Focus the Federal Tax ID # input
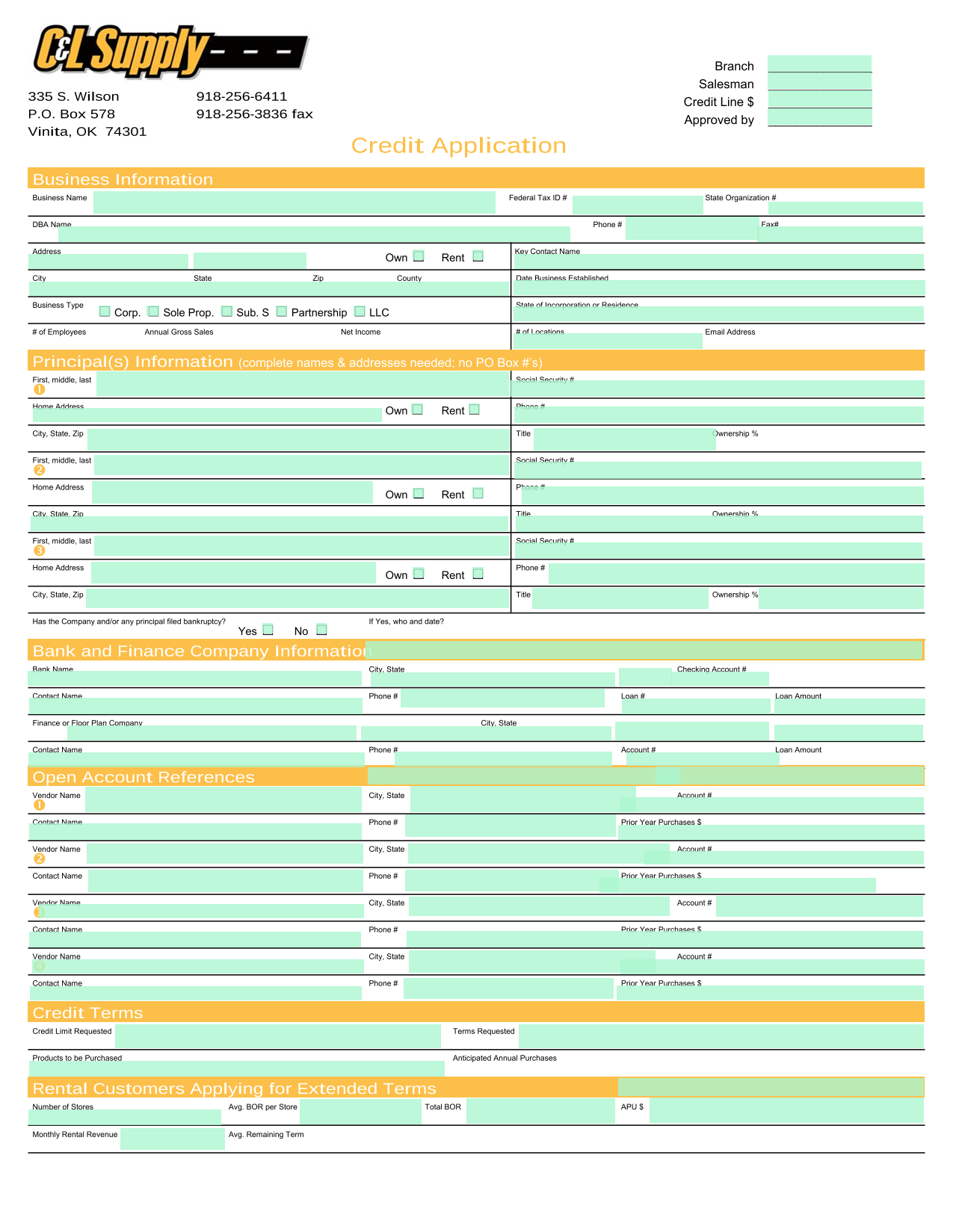Screen dimensions: 953x1232 [638, 205]
